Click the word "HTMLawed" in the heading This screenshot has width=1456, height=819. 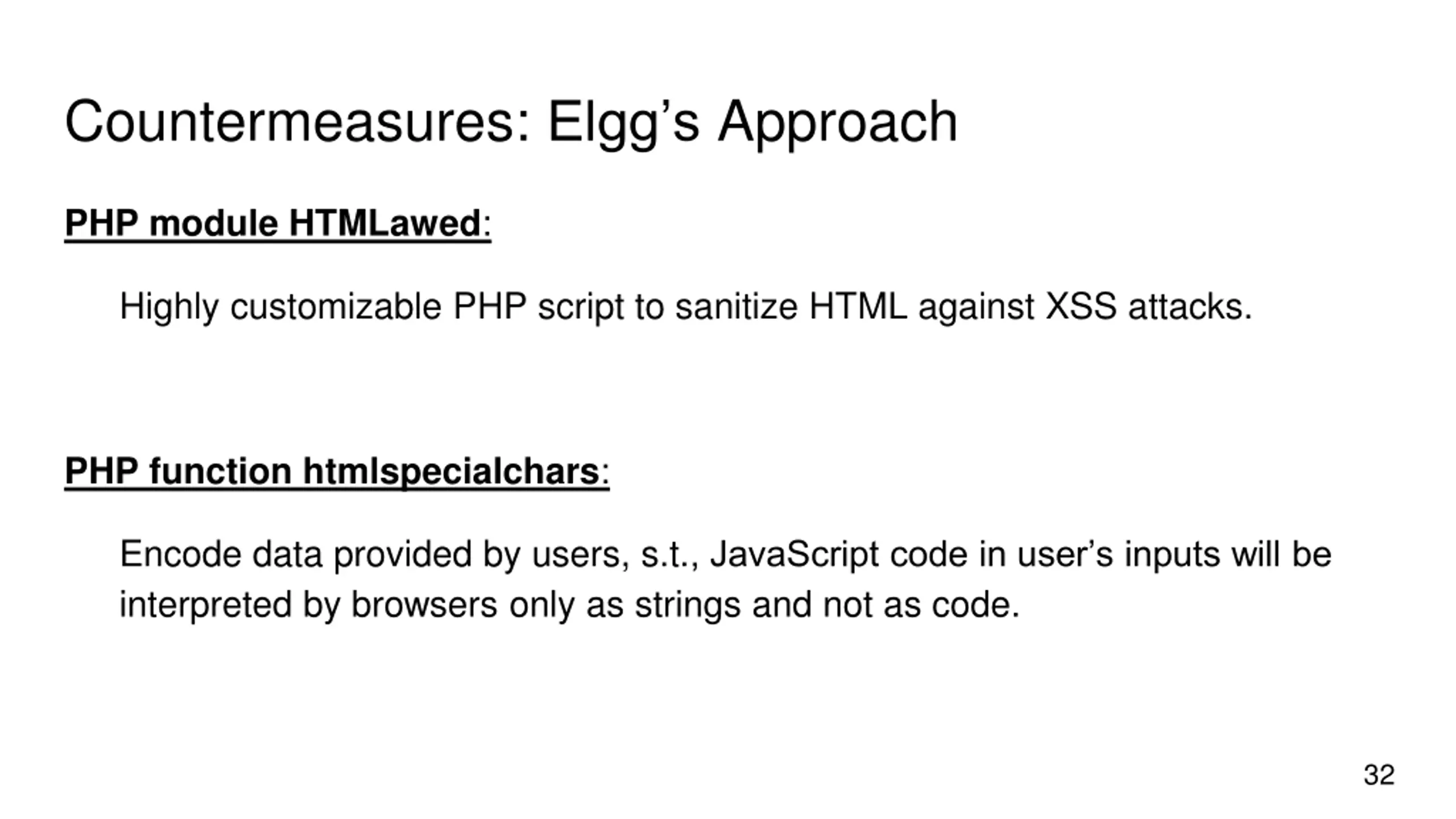[x=385, y=223]
